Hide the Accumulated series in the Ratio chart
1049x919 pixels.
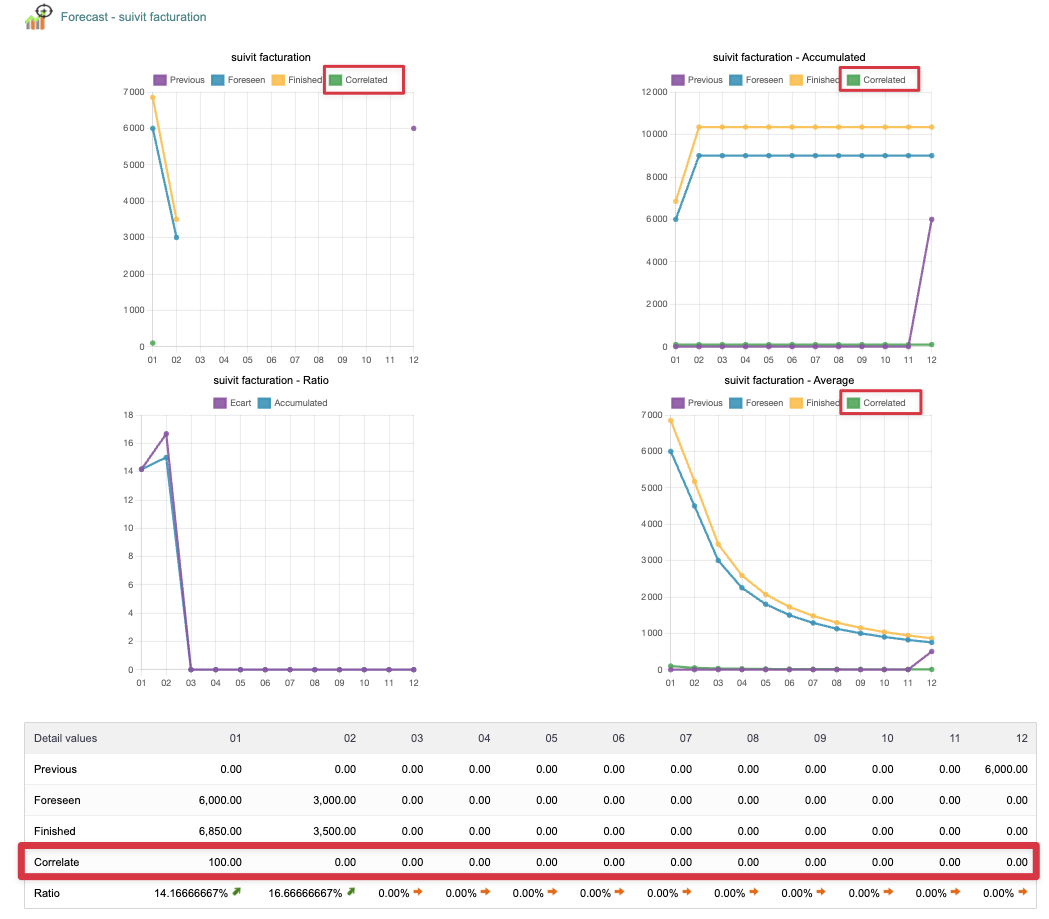click(292, 403)
